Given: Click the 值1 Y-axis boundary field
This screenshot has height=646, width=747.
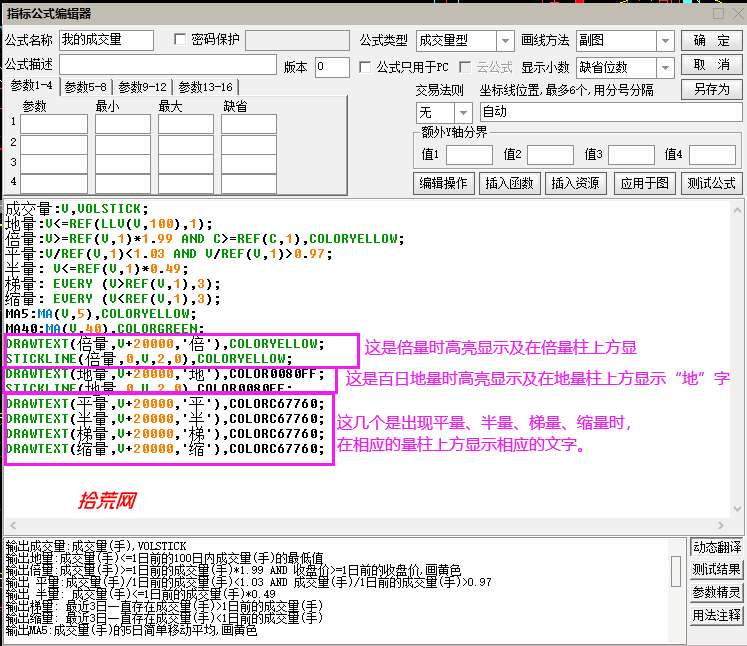Looking at the screenshot, I should pyautogui.click(x=469, y=155).
